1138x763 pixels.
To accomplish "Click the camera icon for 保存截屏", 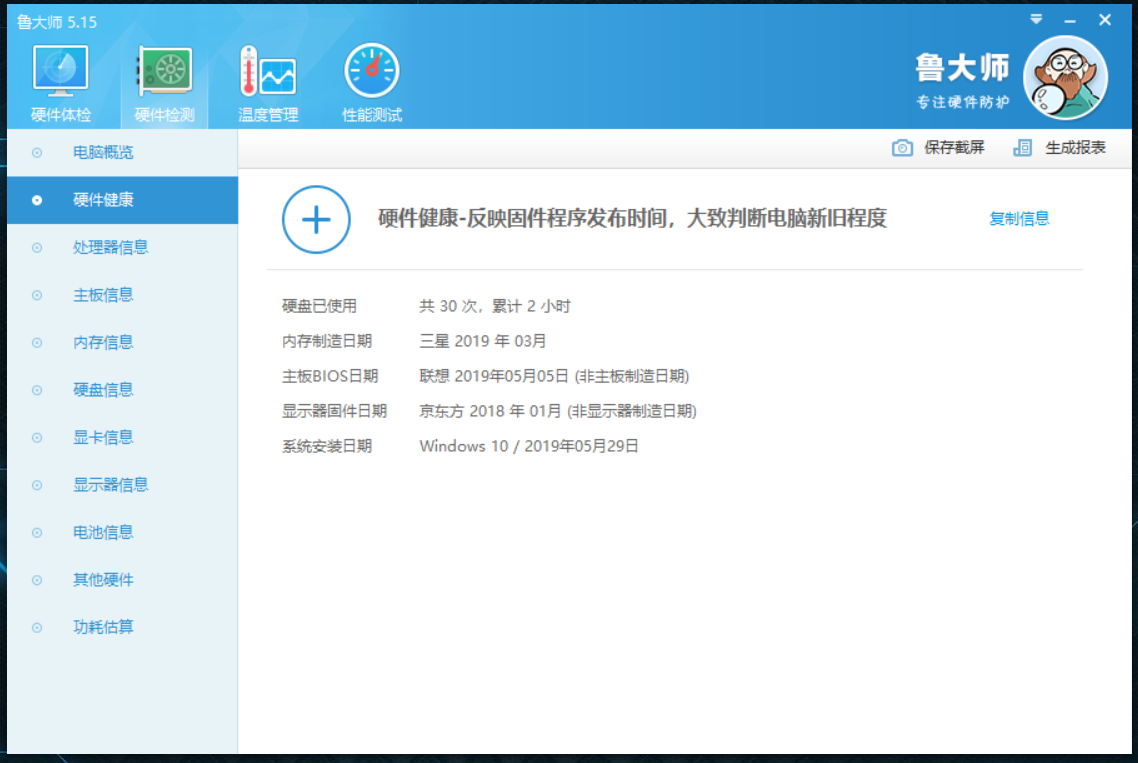I will click(902, 148).
